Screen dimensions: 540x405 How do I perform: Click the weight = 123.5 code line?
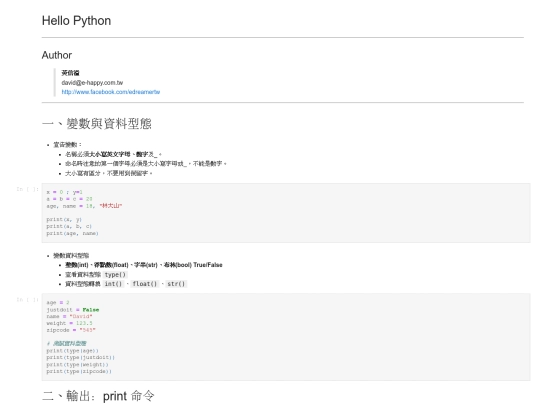(x=69, y=323)
